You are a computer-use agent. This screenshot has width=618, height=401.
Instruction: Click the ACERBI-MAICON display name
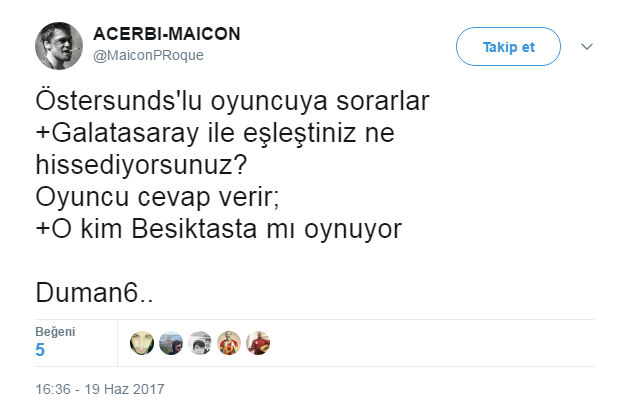coord(166,34)
